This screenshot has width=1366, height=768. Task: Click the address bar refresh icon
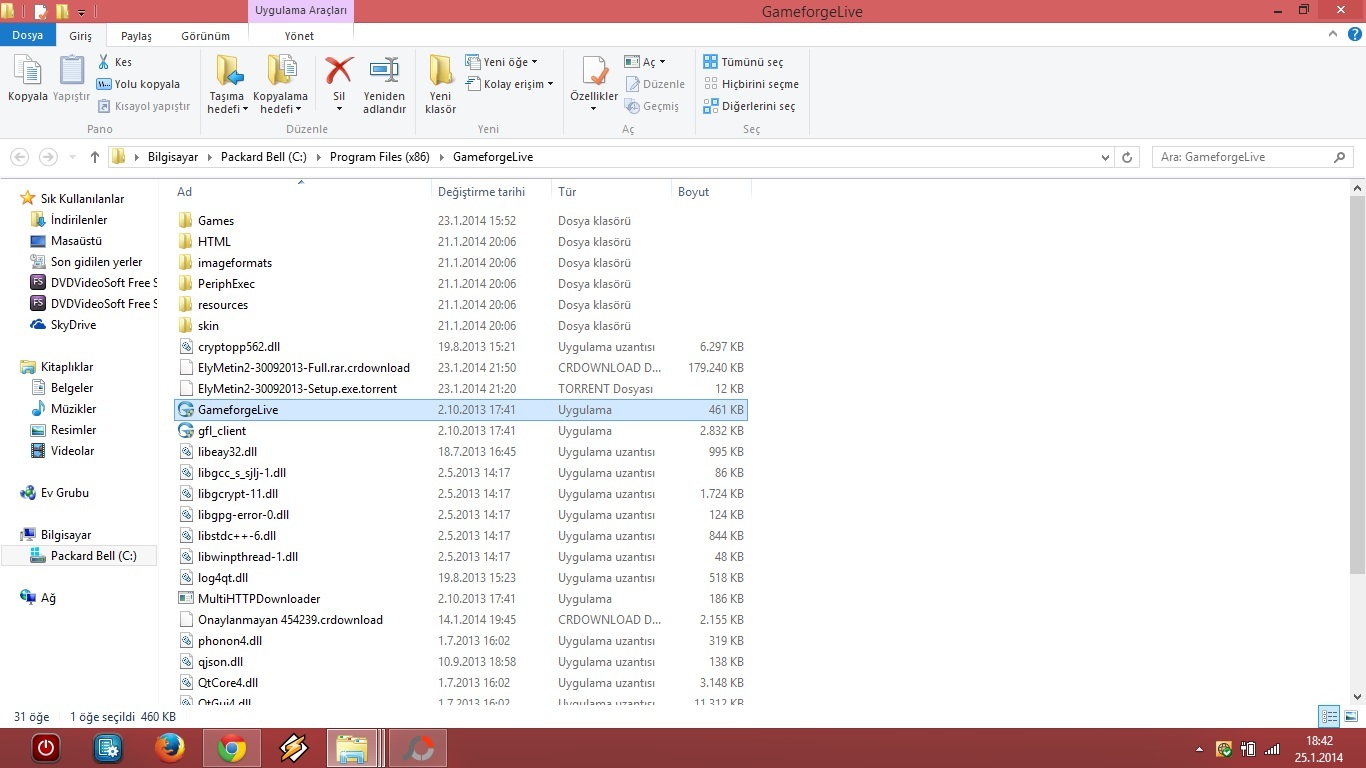(x=1127, y=157)
